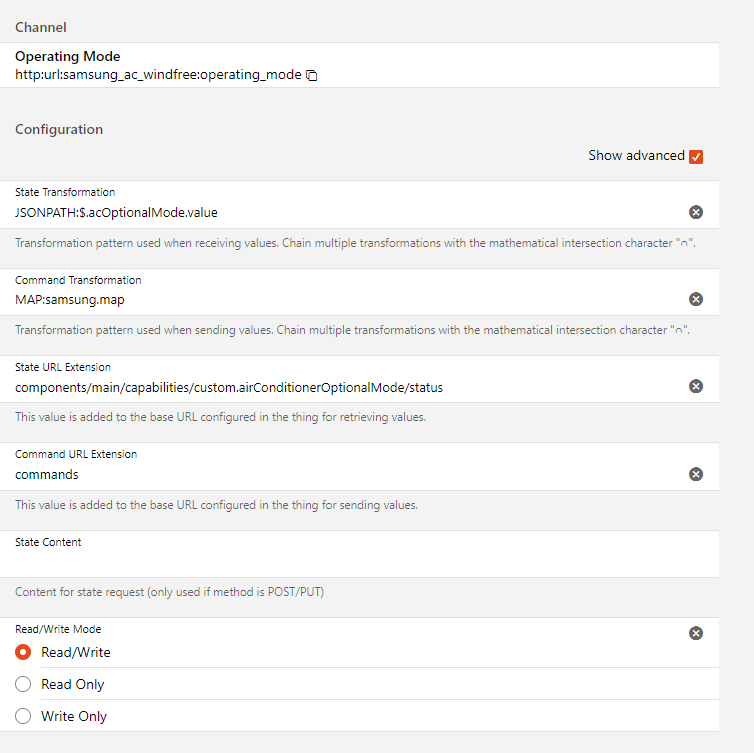Edit the JSONPATH State Transformation input
This screenshot has height=753, width=754.
[340, 212]
